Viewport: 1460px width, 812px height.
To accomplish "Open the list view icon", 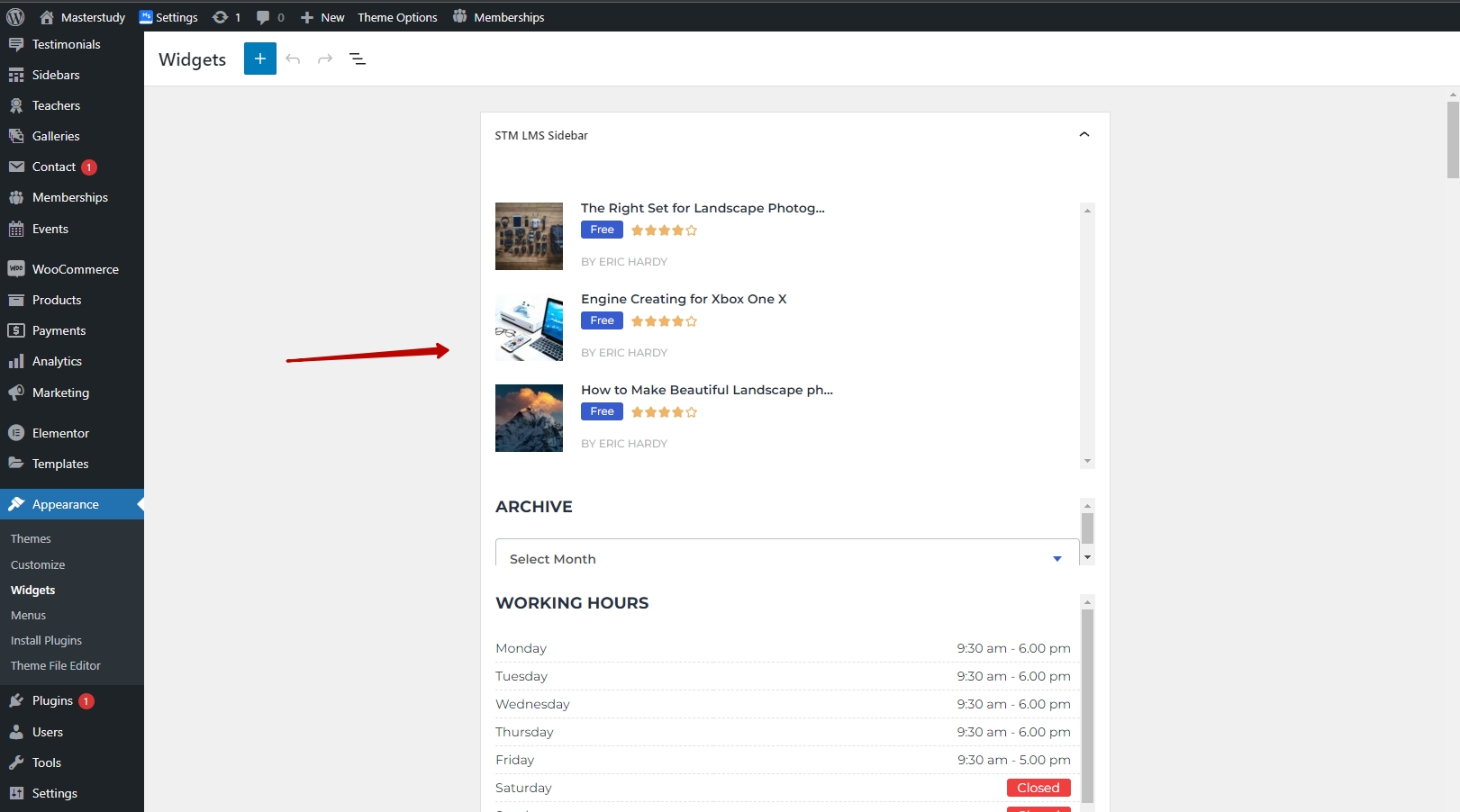I will coord(358,59).
